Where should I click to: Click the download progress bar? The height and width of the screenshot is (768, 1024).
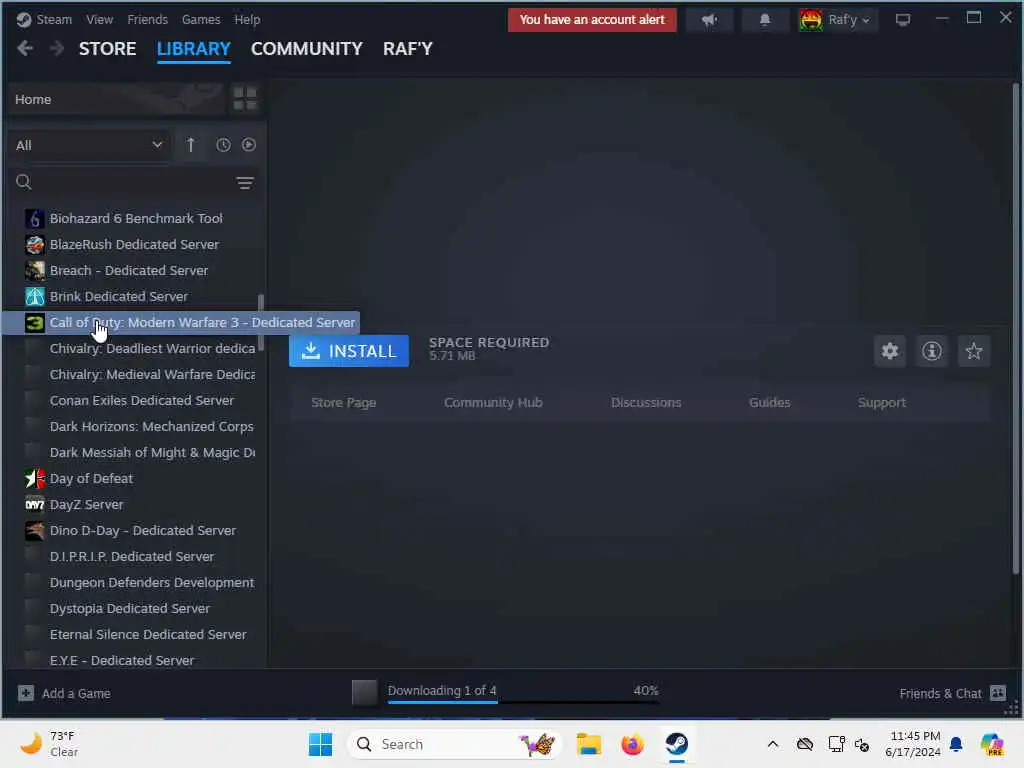[x=523, y=702]
